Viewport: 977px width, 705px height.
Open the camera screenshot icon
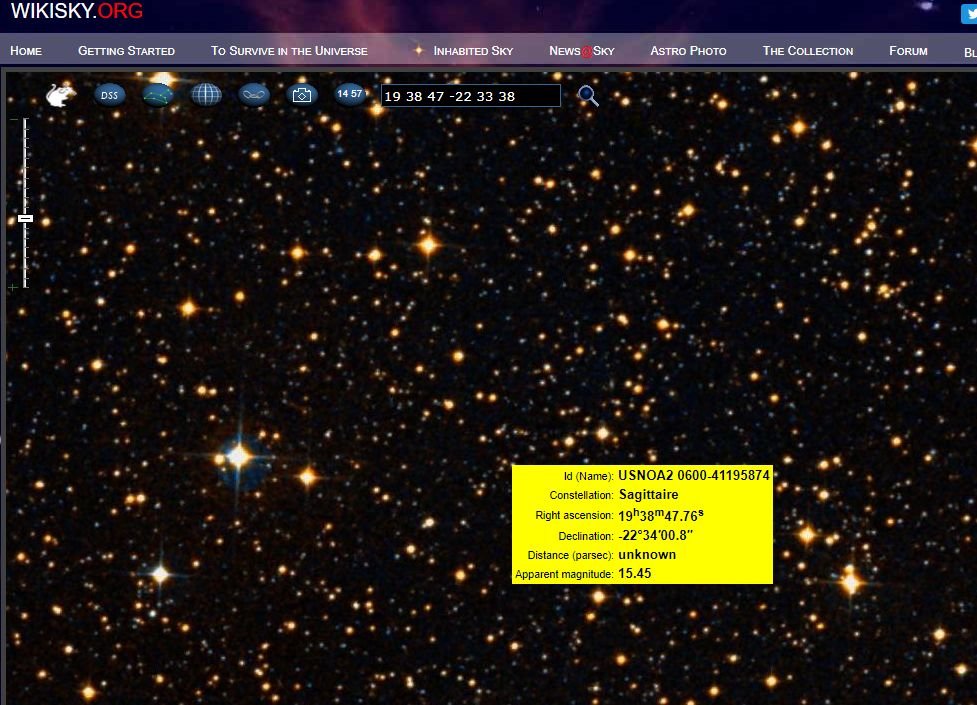point(302,95)
